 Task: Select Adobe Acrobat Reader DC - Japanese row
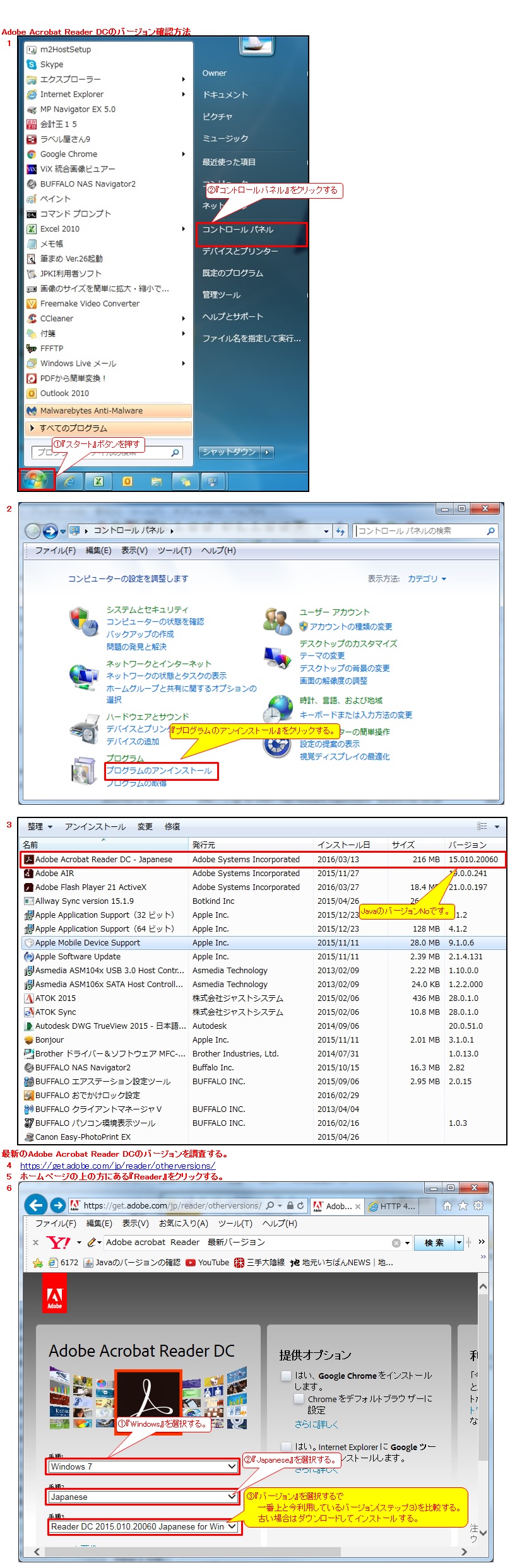264,859
